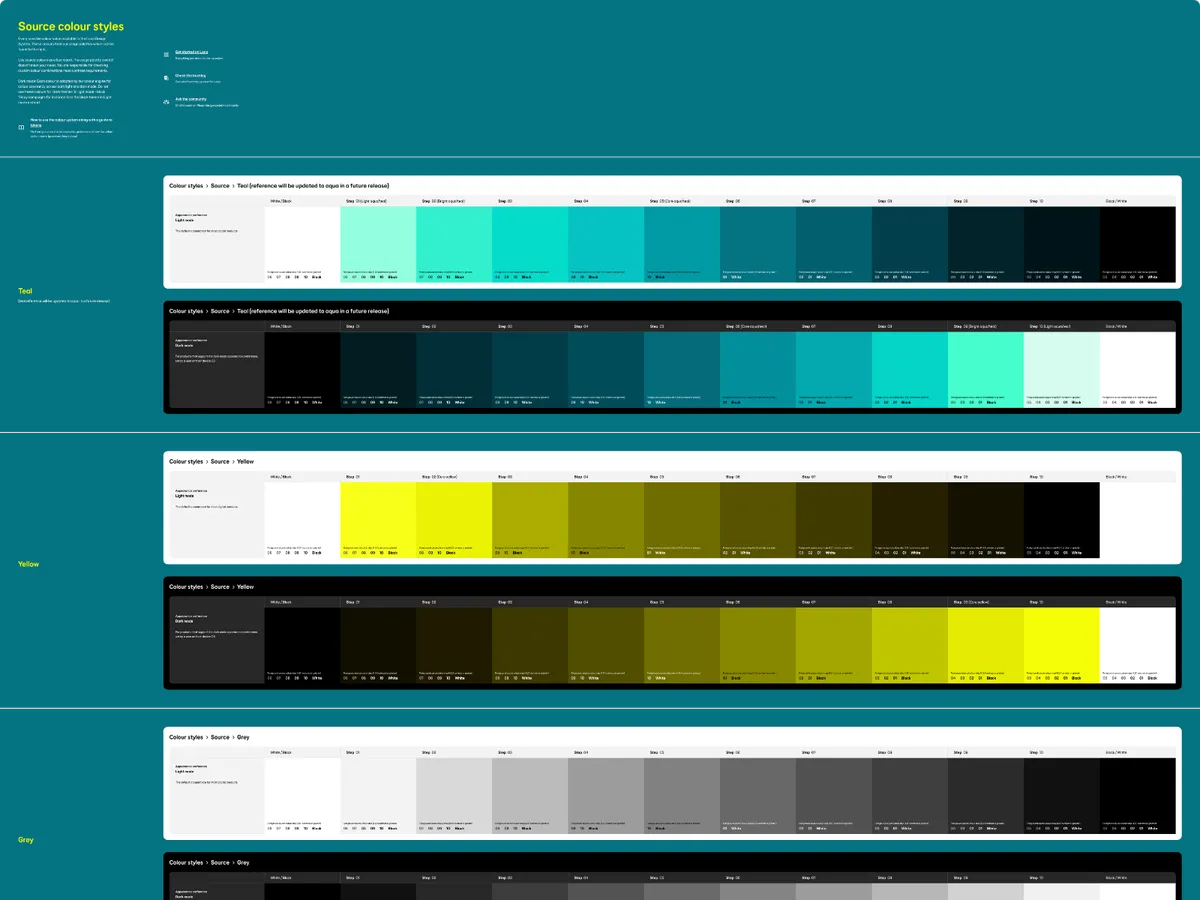Open the How to use the colour system link
Image resolution: width=1200 pixels, height=900 pixels.
70,122
